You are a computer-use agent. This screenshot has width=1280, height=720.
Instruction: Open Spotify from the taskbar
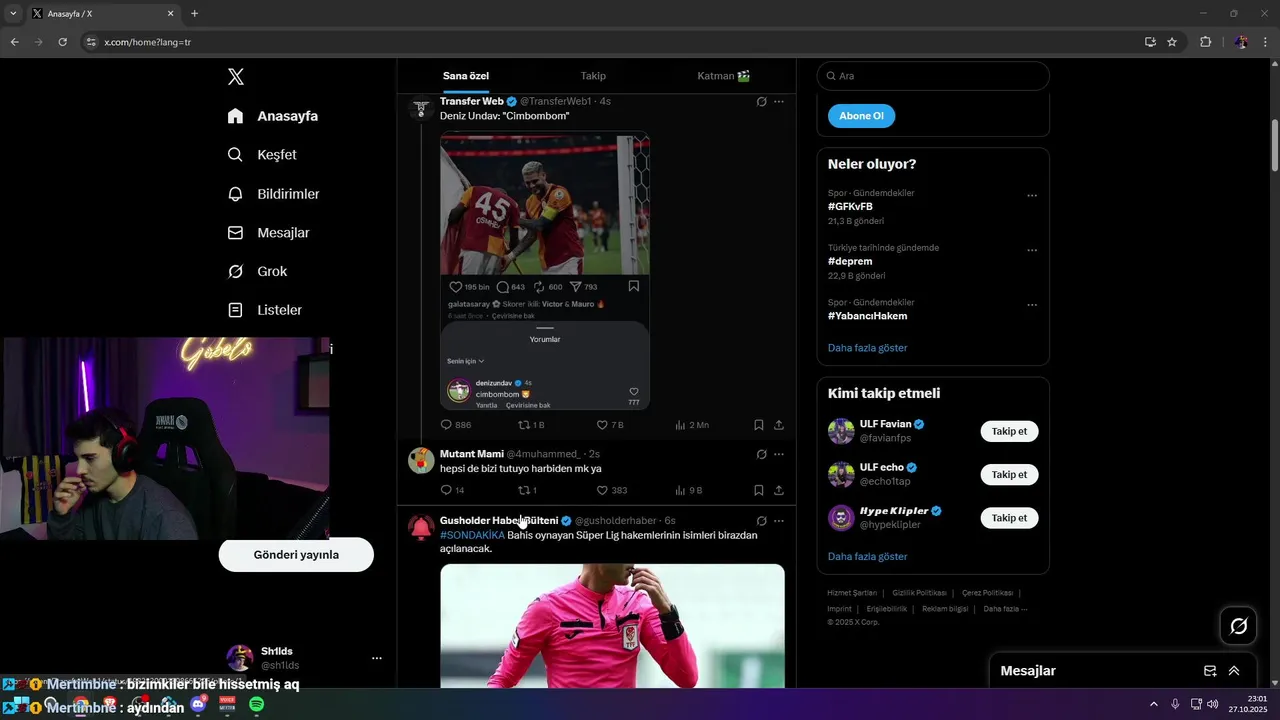pyautogui.click(x=256, y=705)
